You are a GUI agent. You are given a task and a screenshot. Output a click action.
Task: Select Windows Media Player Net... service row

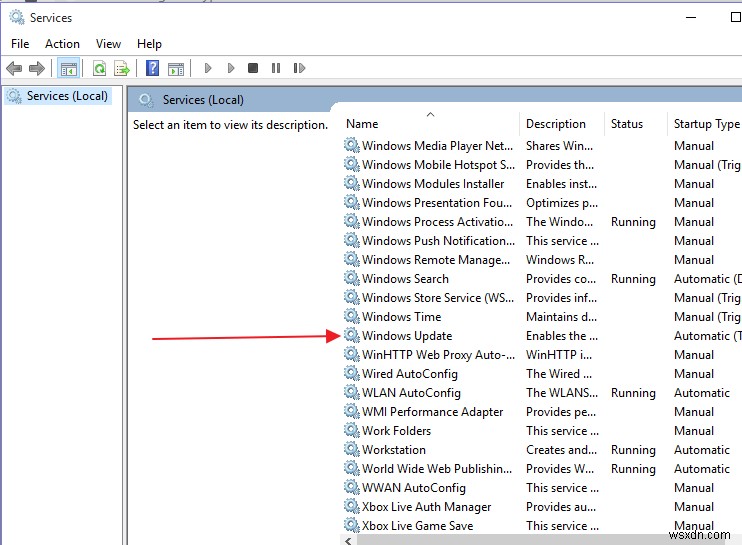(x=437, y=146)
